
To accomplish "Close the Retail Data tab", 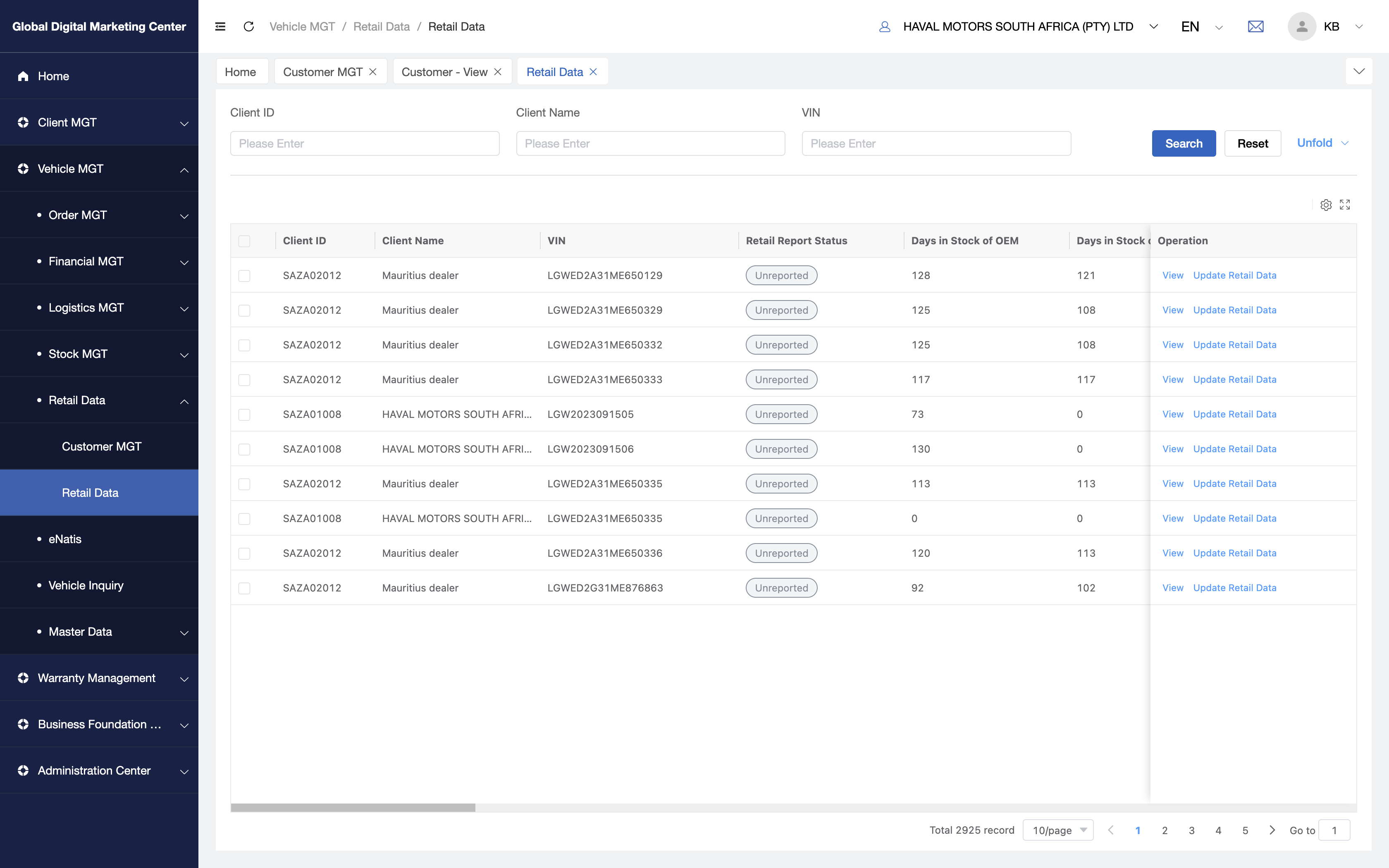I will tap(594, 72).
